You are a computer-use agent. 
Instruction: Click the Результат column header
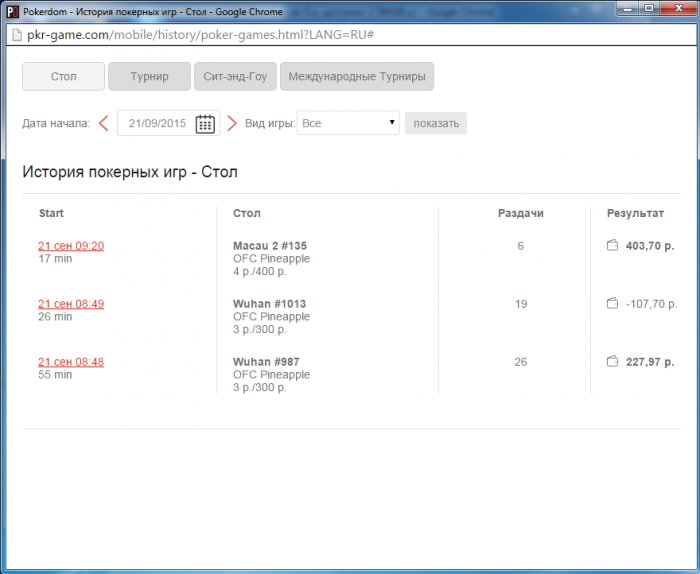635,213
